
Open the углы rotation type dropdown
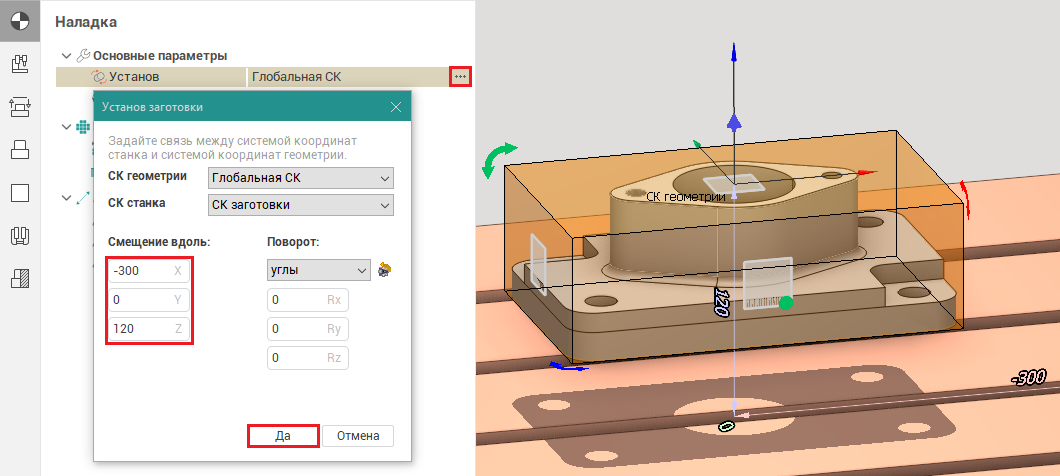point(319,270)
